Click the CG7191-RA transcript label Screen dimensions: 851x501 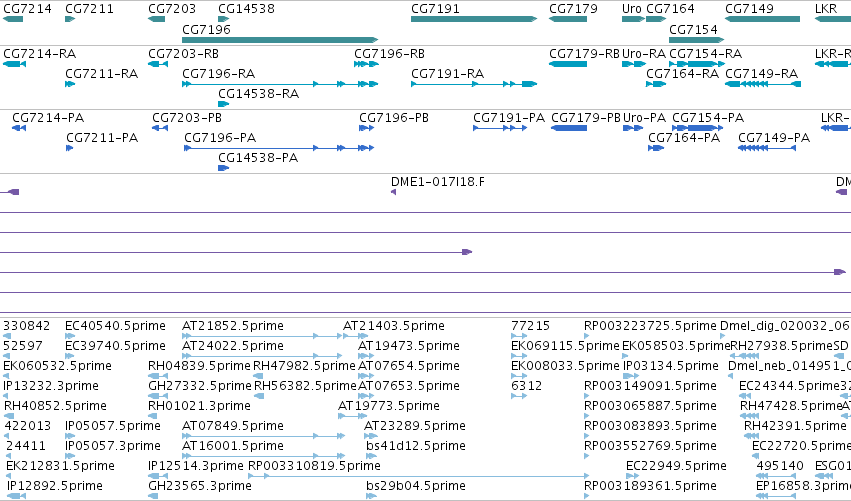448,74
